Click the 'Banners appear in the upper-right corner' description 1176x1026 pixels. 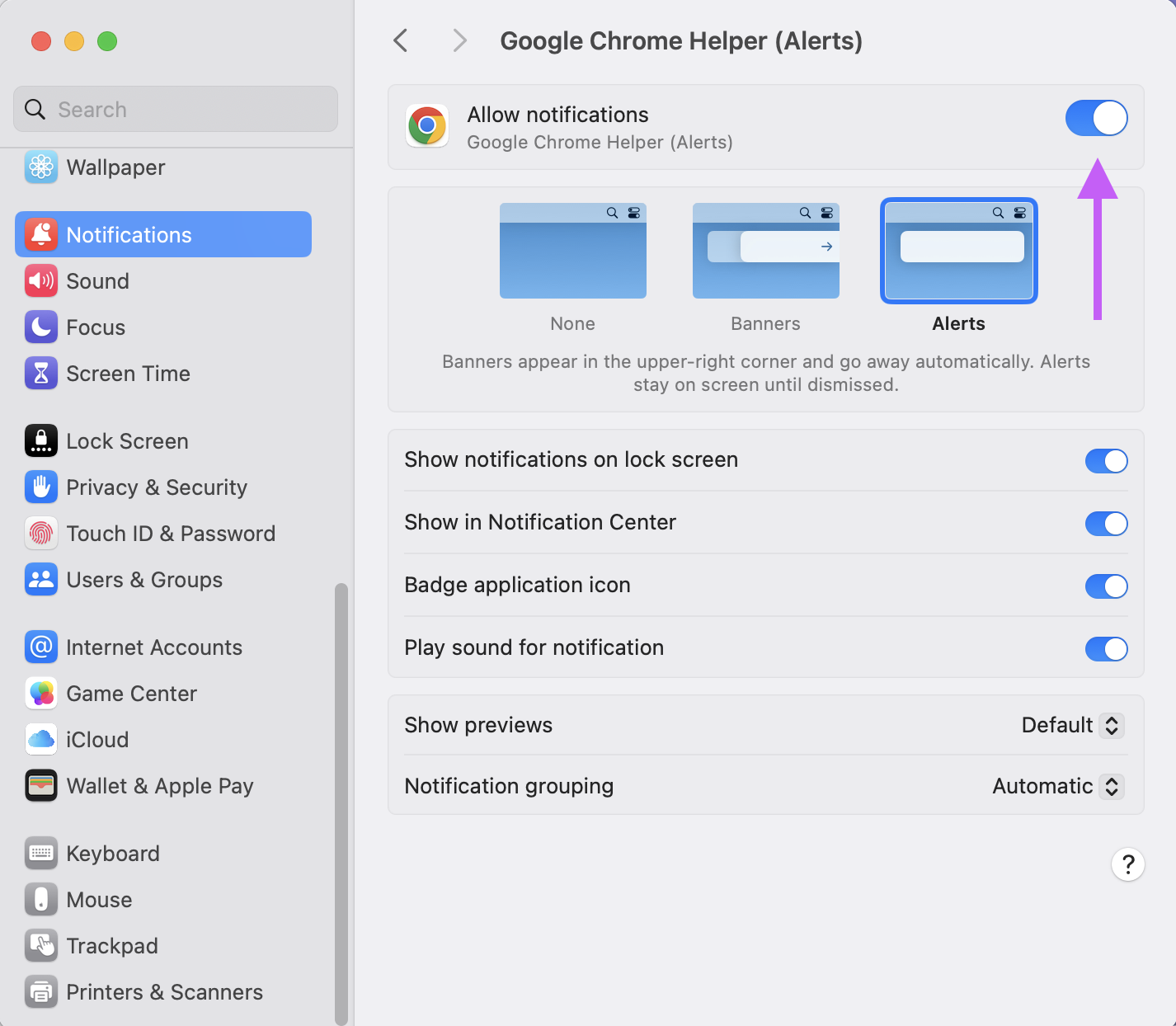[x=766, y=373]
